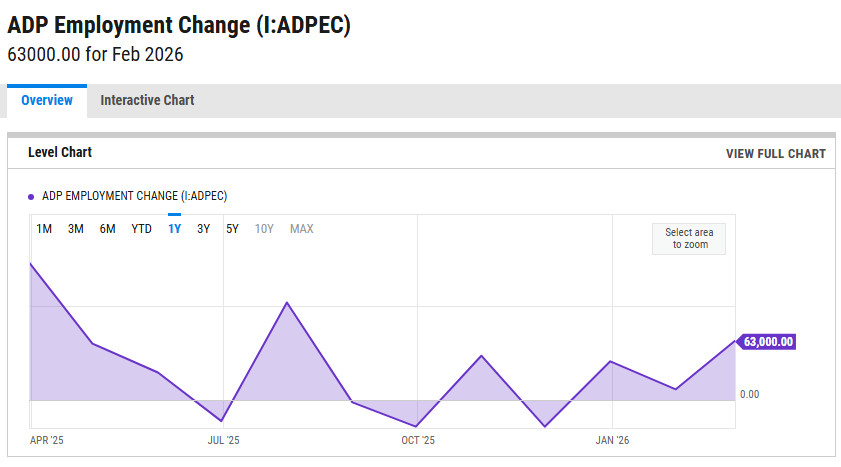Select the Overview tab
Viewport: 841px width, 467px height.
pos(47,100)
